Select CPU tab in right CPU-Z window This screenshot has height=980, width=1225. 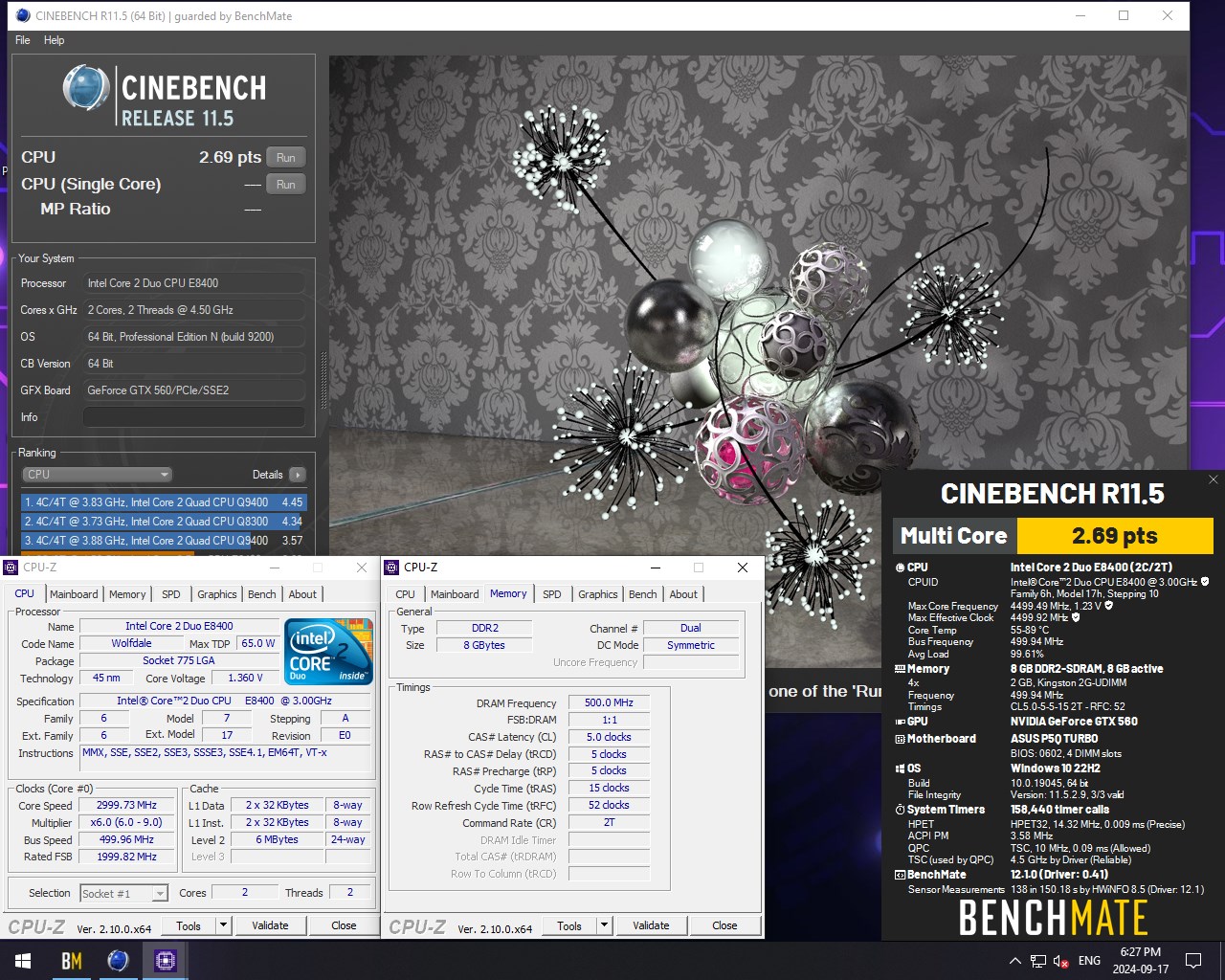[x=406, y=594]
